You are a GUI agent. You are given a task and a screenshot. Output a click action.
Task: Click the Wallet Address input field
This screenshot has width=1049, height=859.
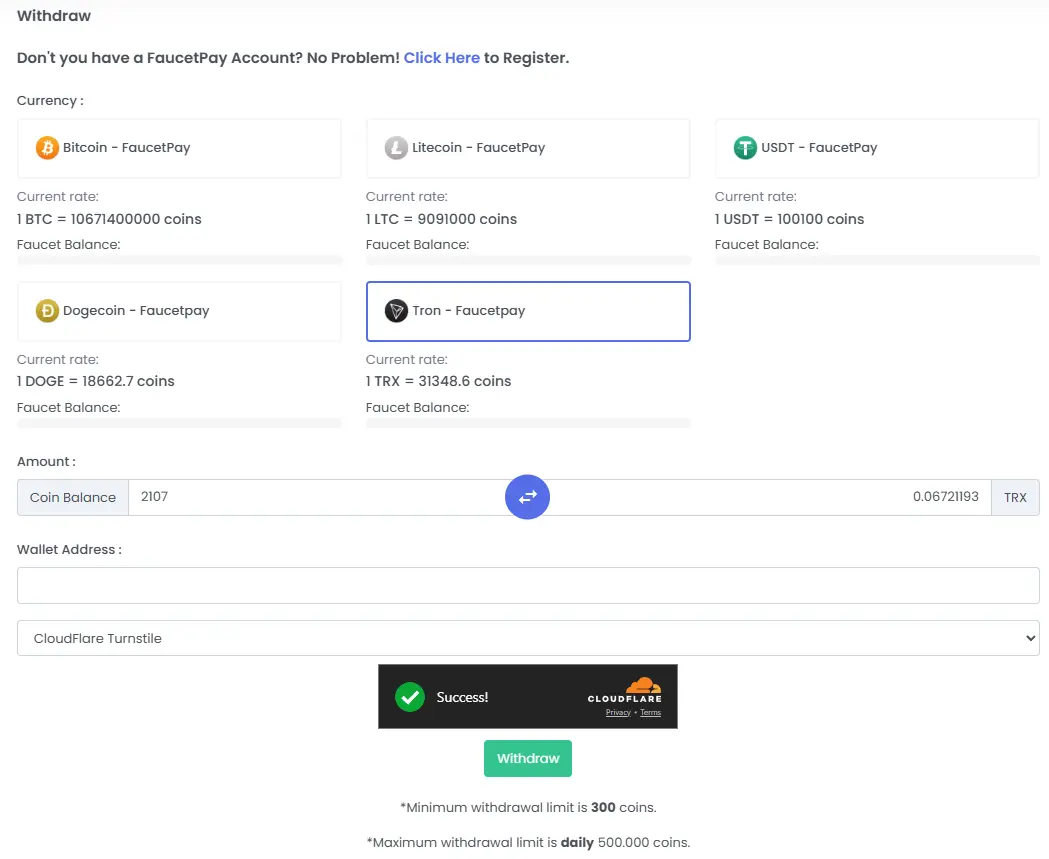[x=527, y=585]
